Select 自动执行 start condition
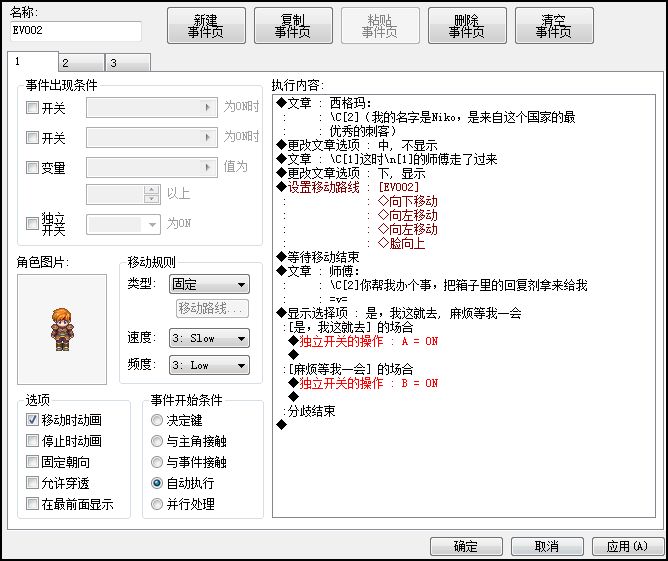This screenshot has width=668, height=561. click(157, 483)
